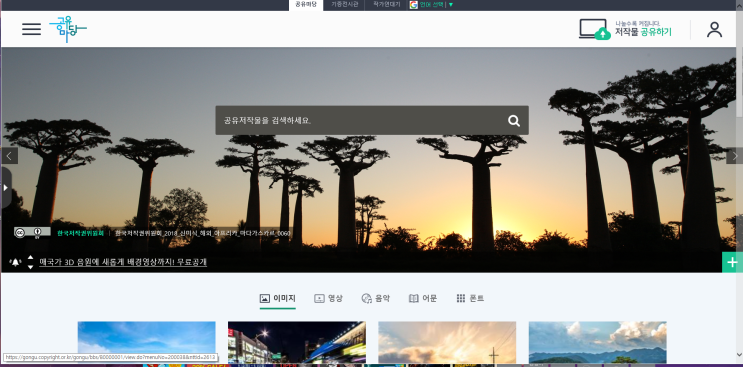
Task: Open the 언어 선택 language dropdown
Action: pyautogui.click(x=436, y=5)
